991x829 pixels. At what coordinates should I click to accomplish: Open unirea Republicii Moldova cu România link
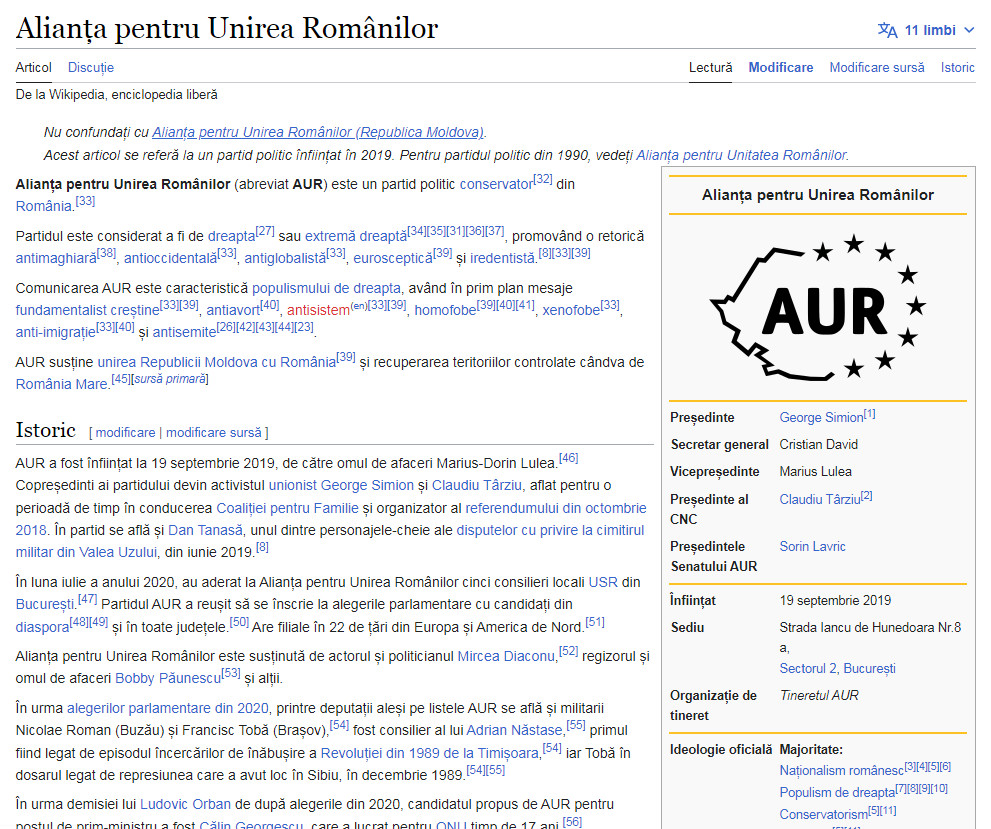pyautogui.click(x=217, y=363)
